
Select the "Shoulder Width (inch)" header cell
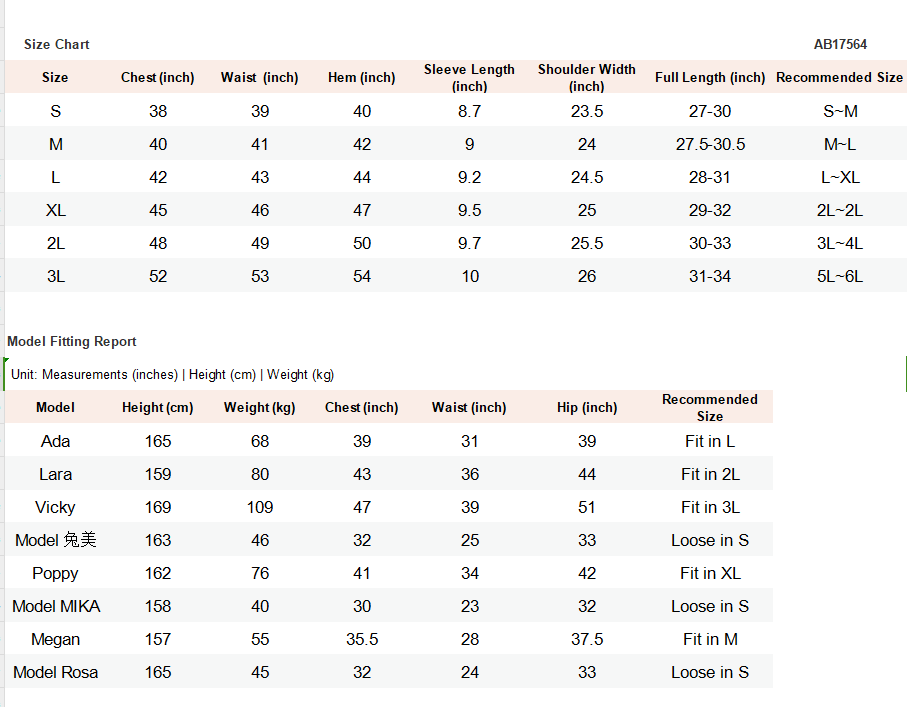pos(586,77)
